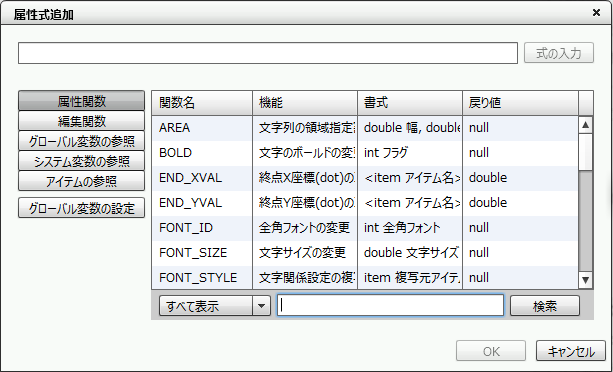Select the AREA function row
This screenshot has width=613, height=372.
364,128
